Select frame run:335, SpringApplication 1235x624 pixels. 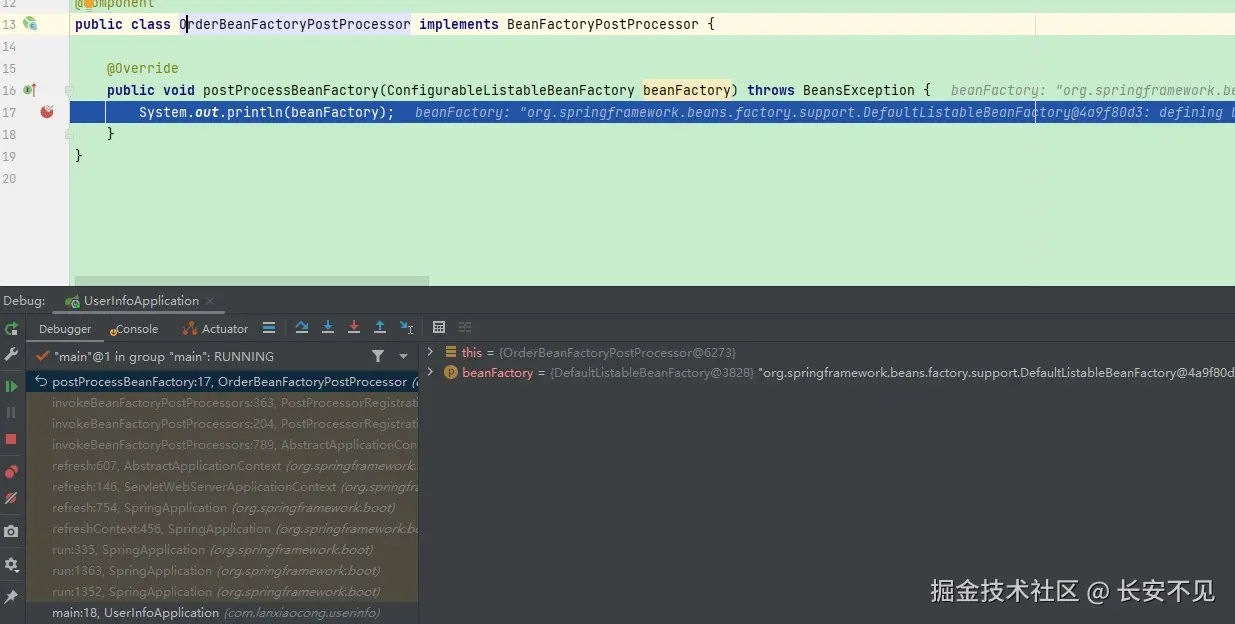tap(224, 550)
